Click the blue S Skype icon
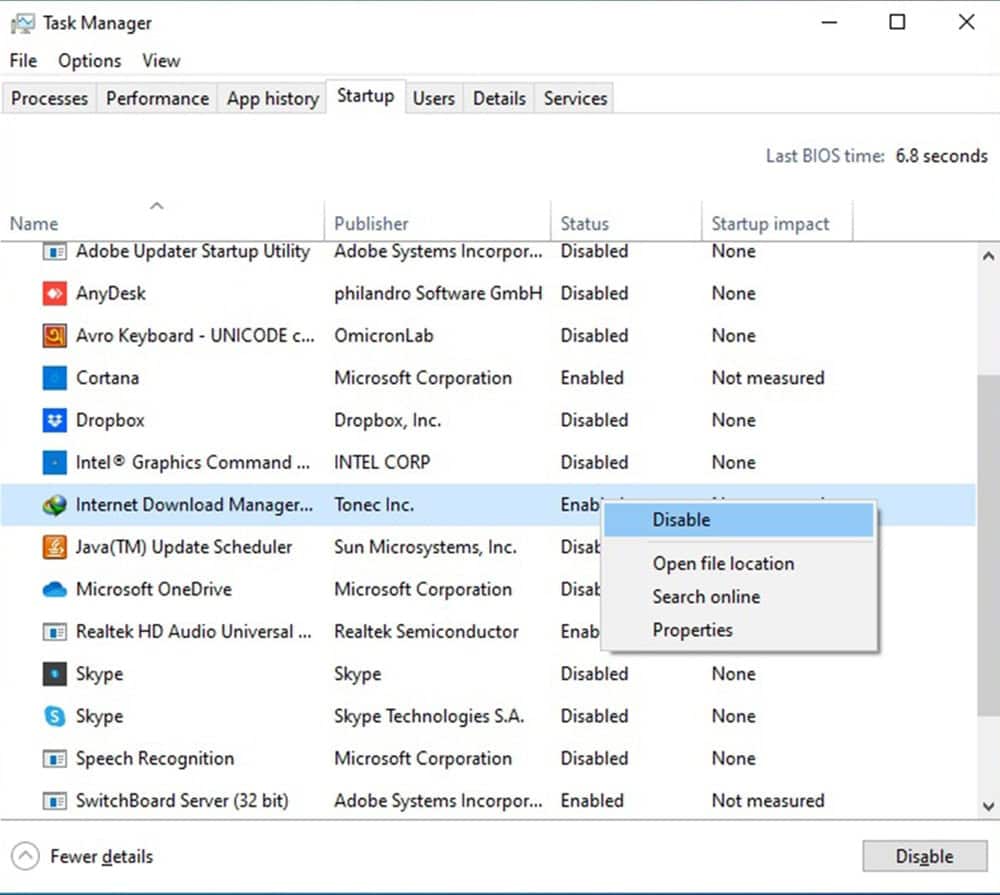The width and height of the screenshot is (1000, 895). tap(54, 716)
